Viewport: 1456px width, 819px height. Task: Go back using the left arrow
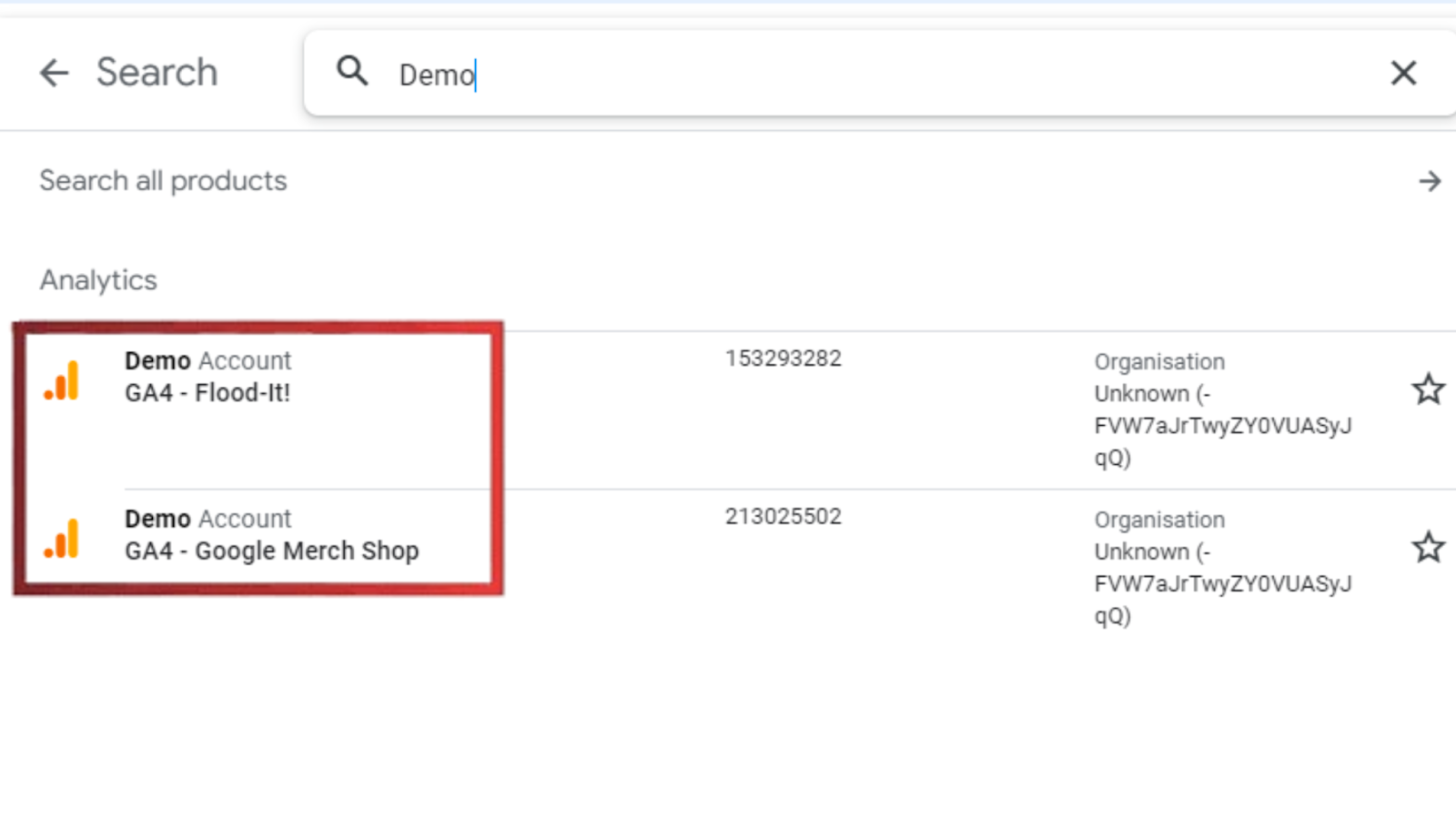pyautogui.click(x=54, y=73)
